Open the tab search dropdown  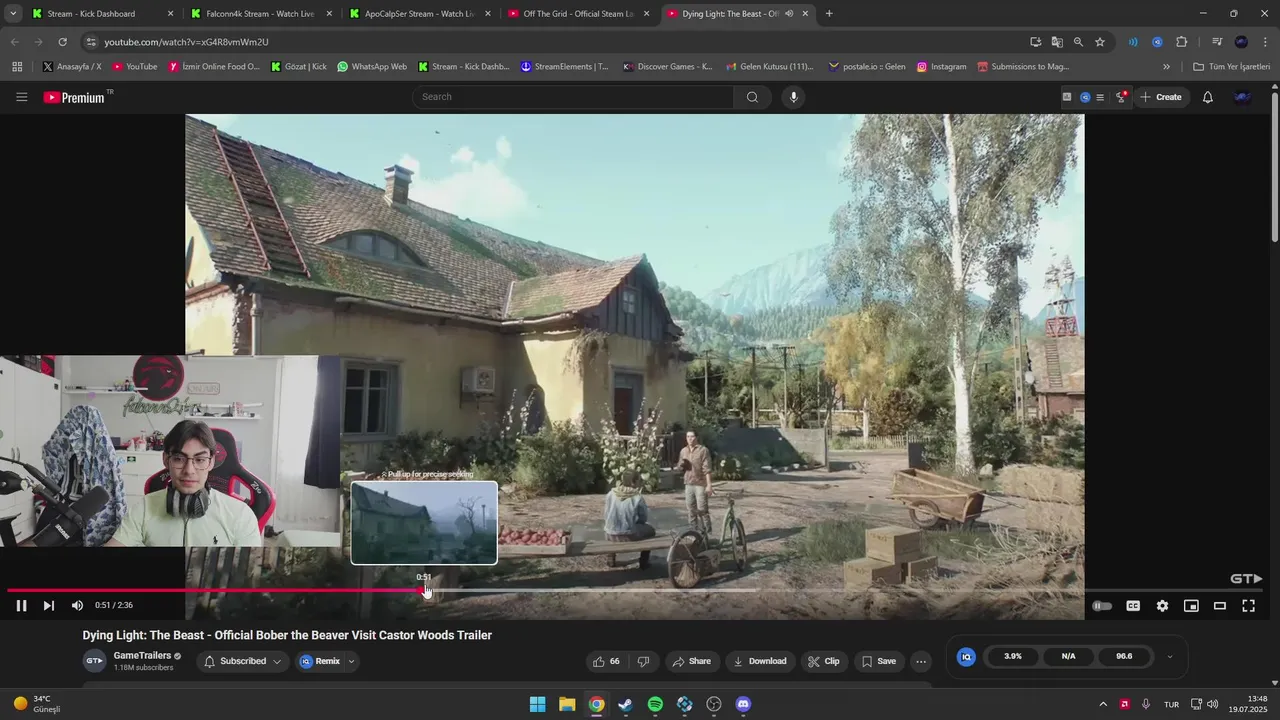pos(13,14)
